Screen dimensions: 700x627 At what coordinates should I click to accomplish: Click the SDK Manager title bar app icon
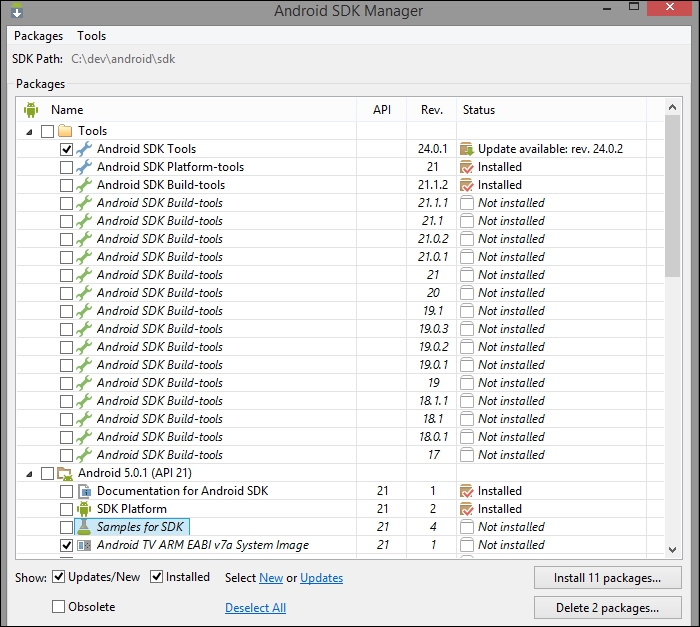tap(17, 10)
